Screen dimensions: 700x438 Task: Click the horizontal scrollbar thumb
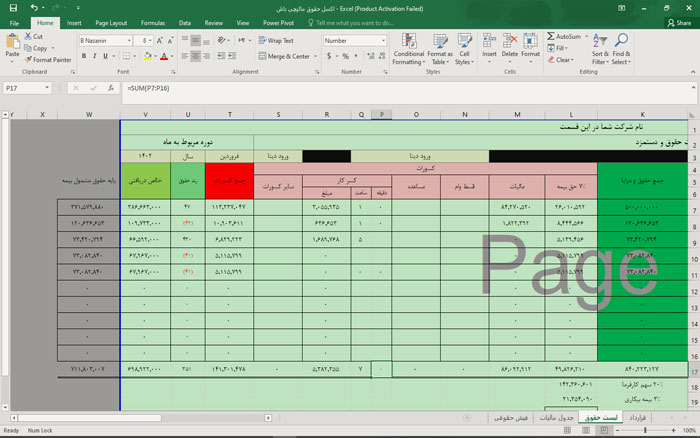coord(89,418)
